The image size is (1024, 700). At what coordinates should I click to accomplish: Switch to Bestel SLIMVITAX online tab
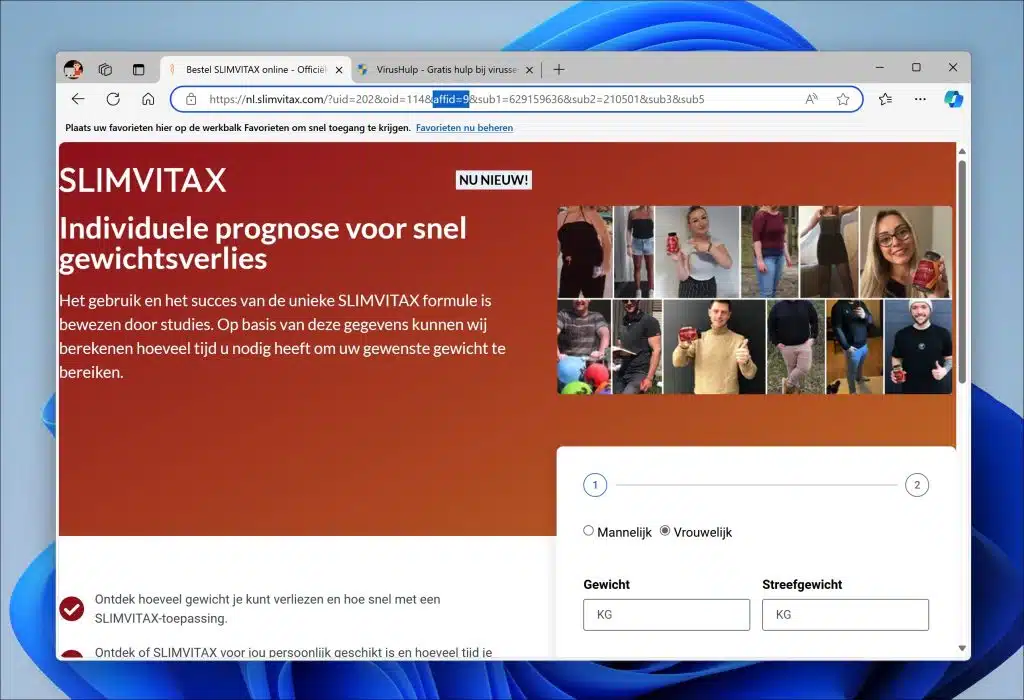(x=255, y=69)
